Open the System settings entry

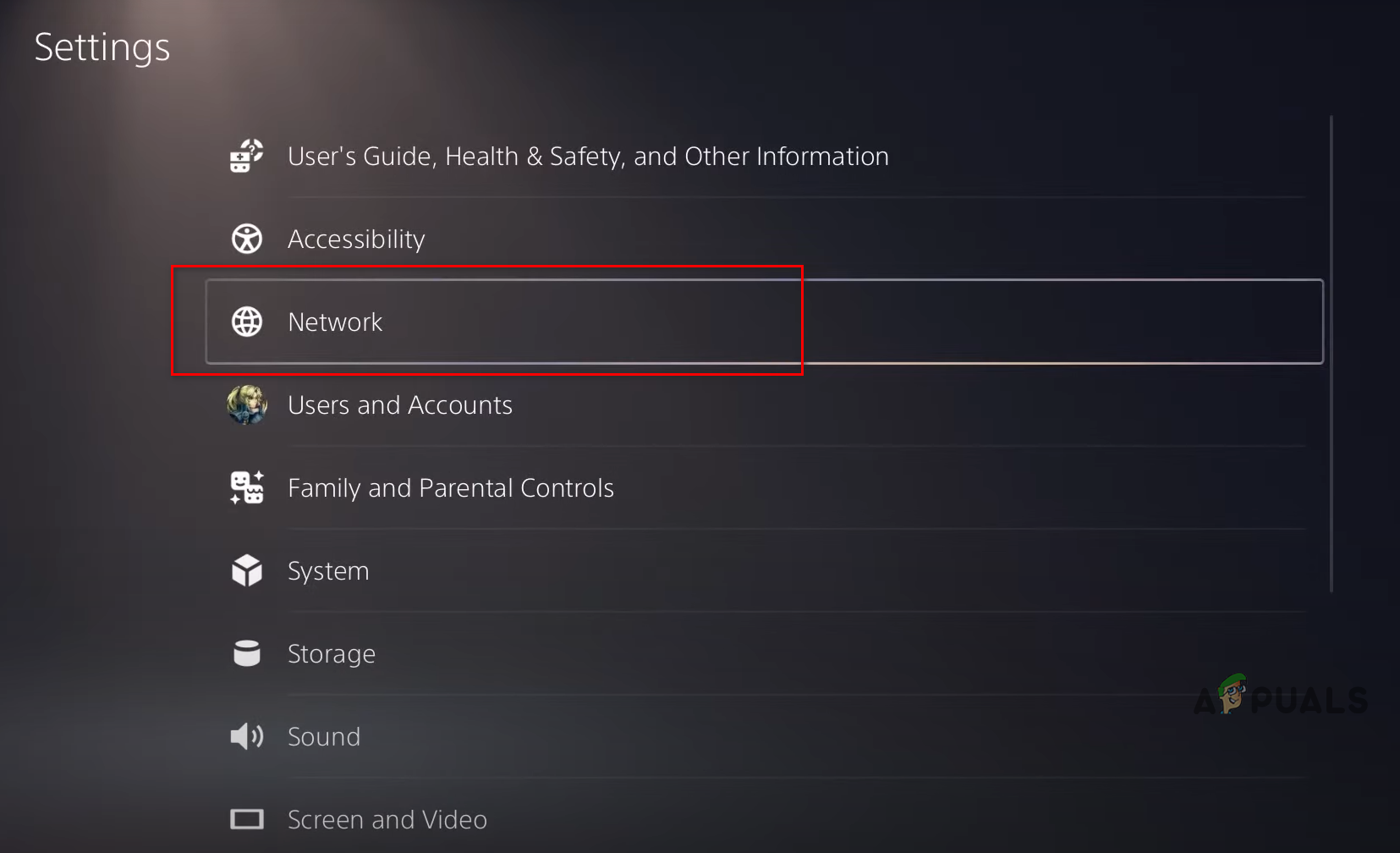point(328,571)
